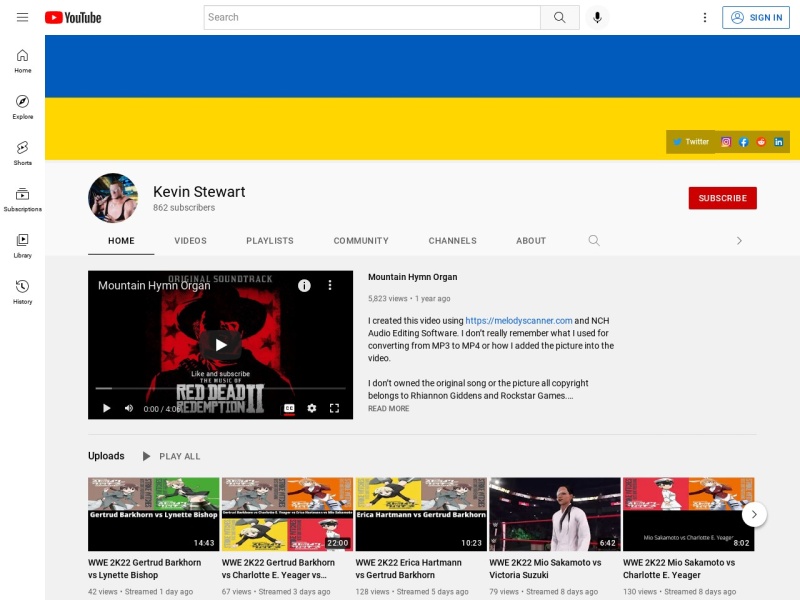Switch to the VIDEOS tab
This screenshot has width=800, height=600.
point(190,241)
